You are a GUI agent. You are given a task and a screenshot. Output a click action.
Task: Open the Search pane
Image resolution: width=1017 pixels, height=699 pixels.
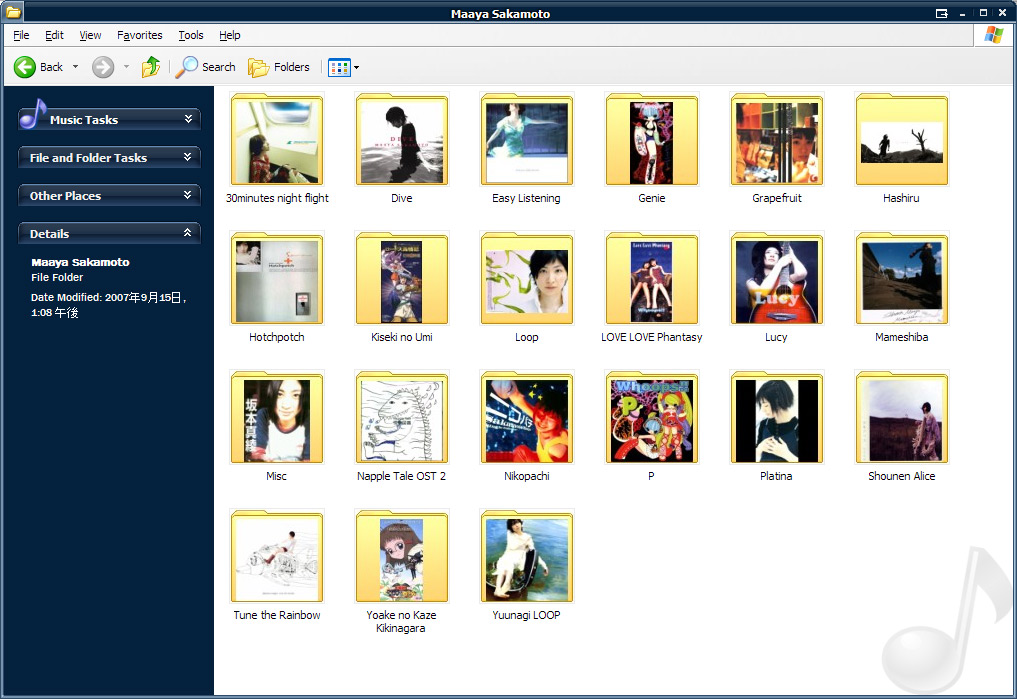(x=206, y=67)
